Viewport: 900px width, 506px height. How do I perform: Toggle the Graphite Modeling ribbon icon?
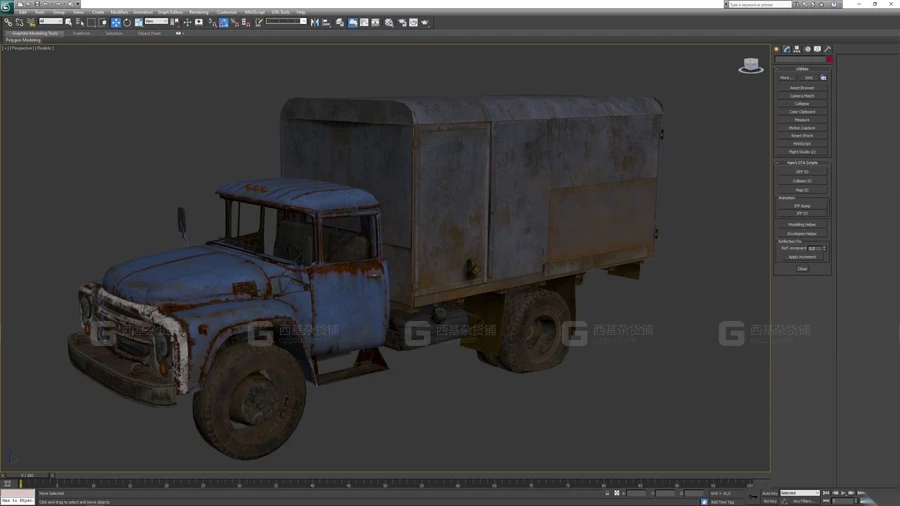(x=352, y=22)
